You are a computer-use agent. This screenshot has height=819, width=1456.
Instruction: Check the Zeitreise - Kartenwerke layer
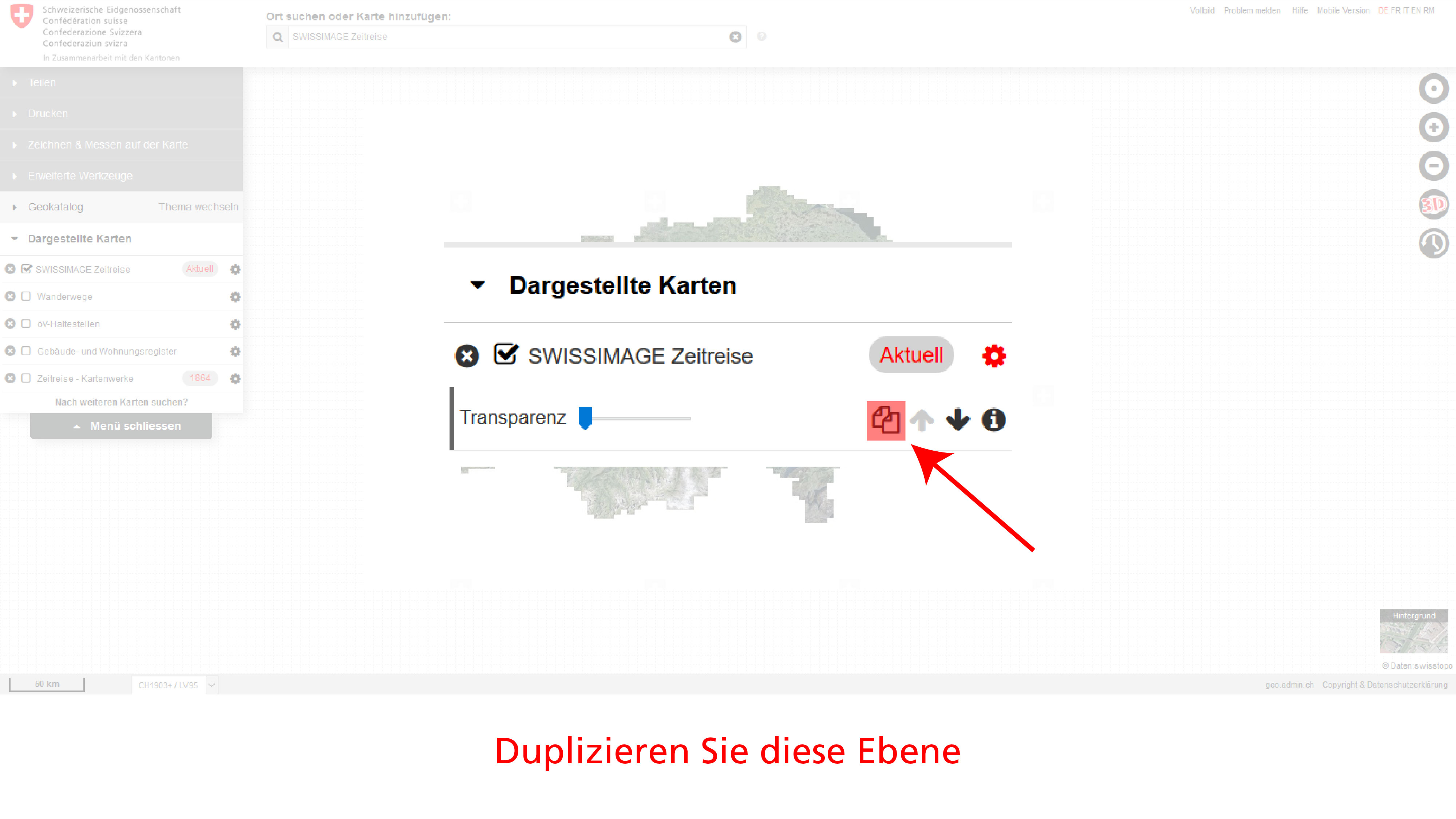(26, 378)
